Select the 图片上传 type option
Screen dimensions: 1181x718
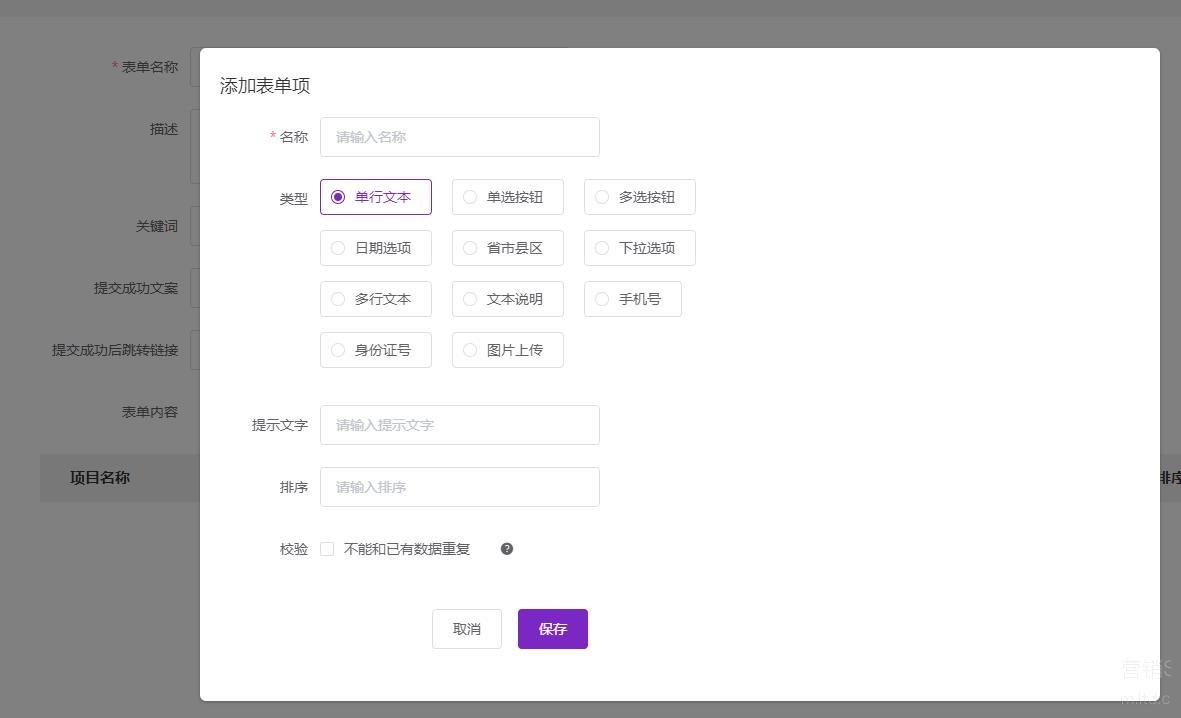pyautogui.click(x=508, y=350)
